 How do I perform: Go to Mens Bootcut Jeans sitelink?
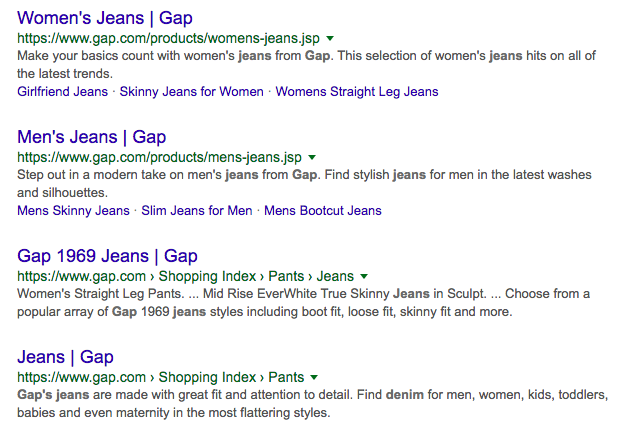tap(323, 211)
